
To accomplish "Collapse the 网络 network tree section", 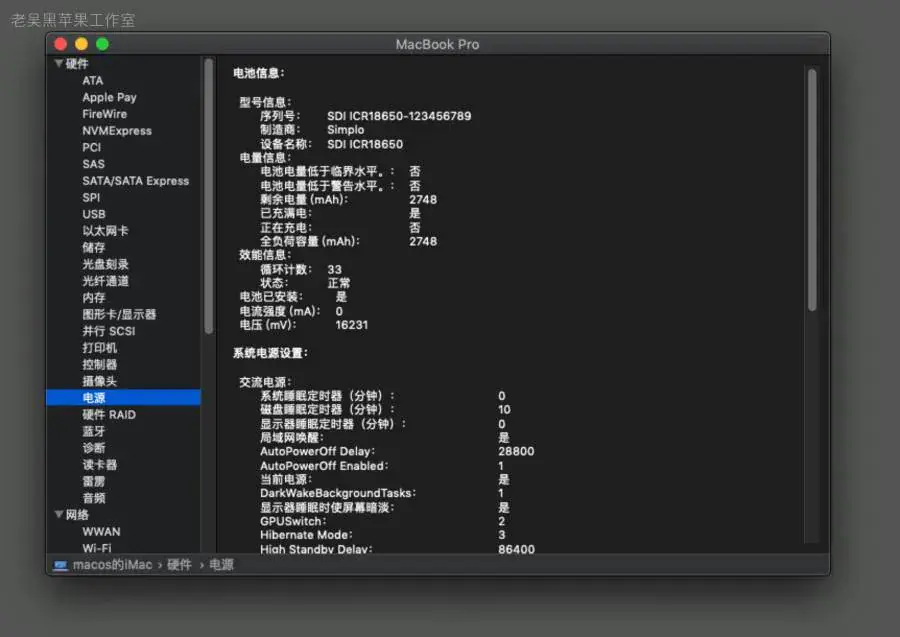I will [59, 514].
